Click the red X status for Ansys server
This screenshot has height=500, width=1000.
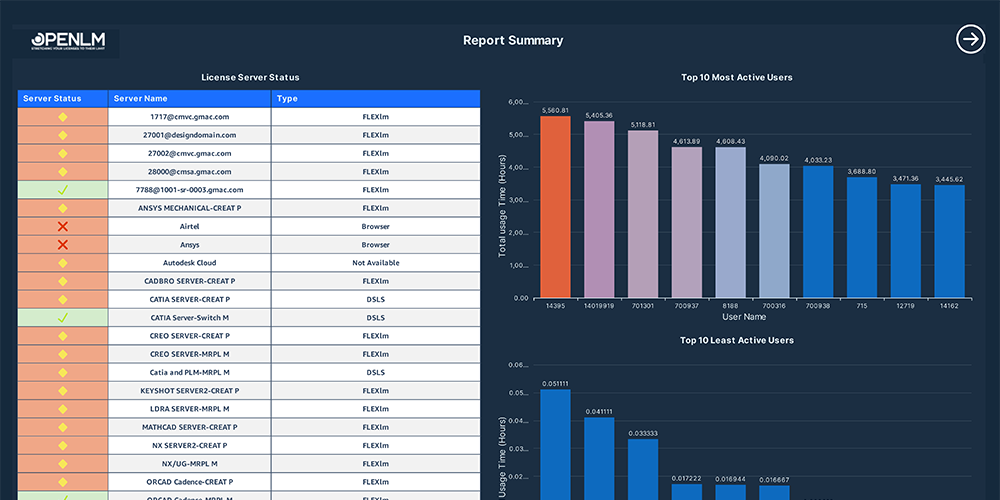[x=62, y=245]
